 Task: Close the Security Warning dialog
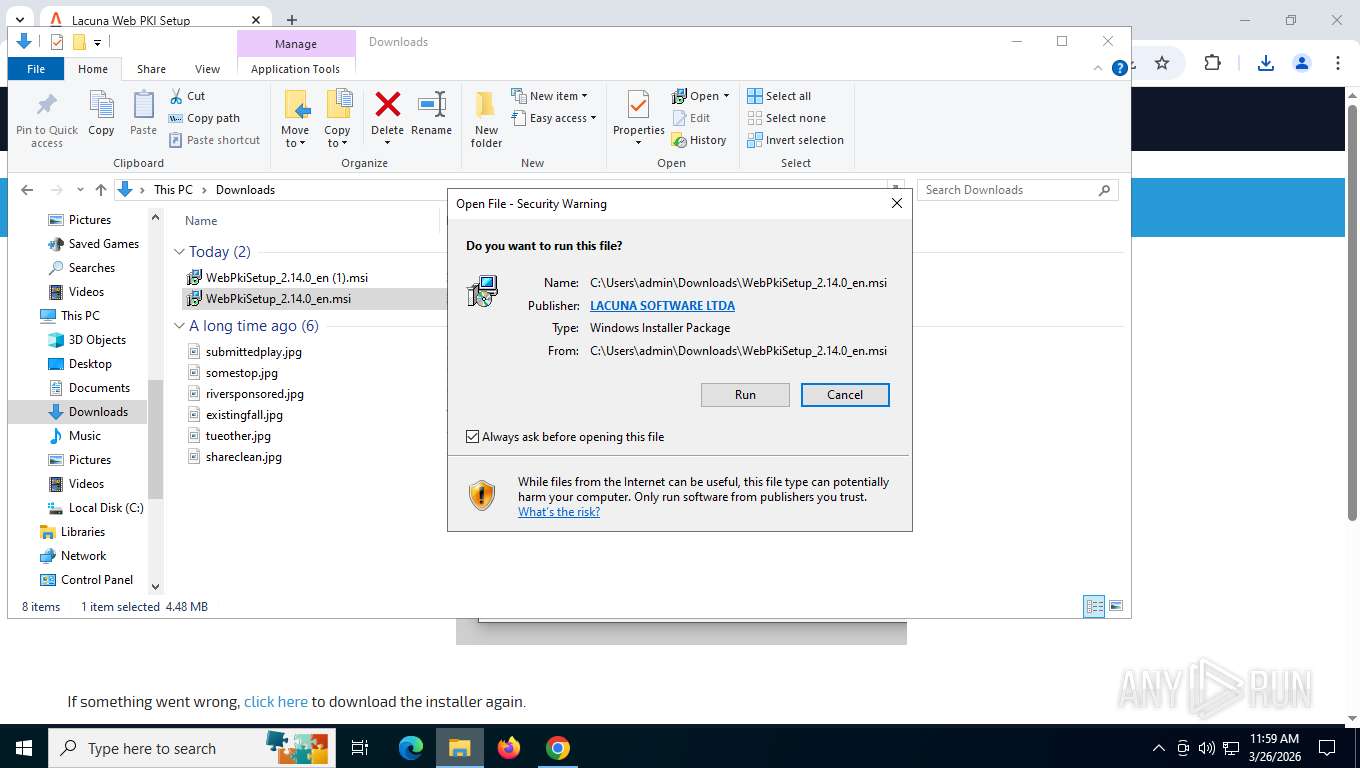point(897,203)
